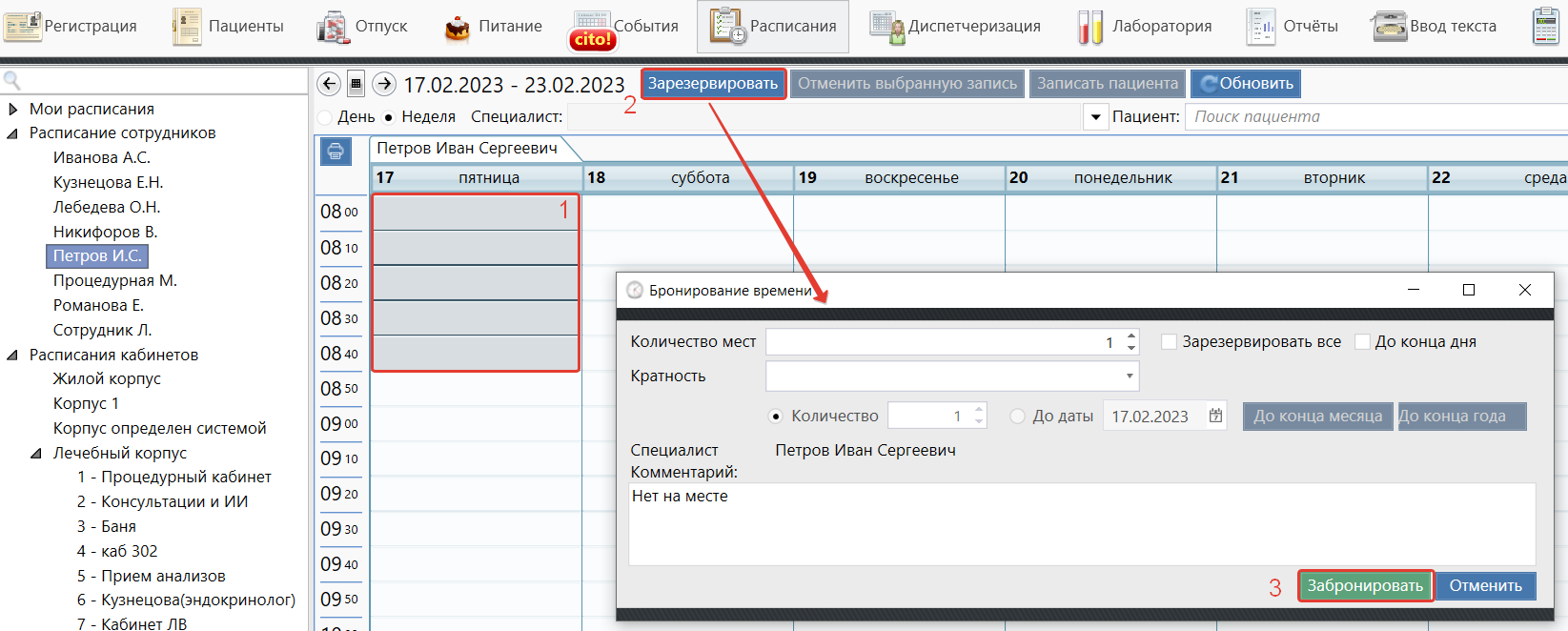Click the next week arrow icon
The height and width of the screenshot is (631, 1568).
coord(384,84)
